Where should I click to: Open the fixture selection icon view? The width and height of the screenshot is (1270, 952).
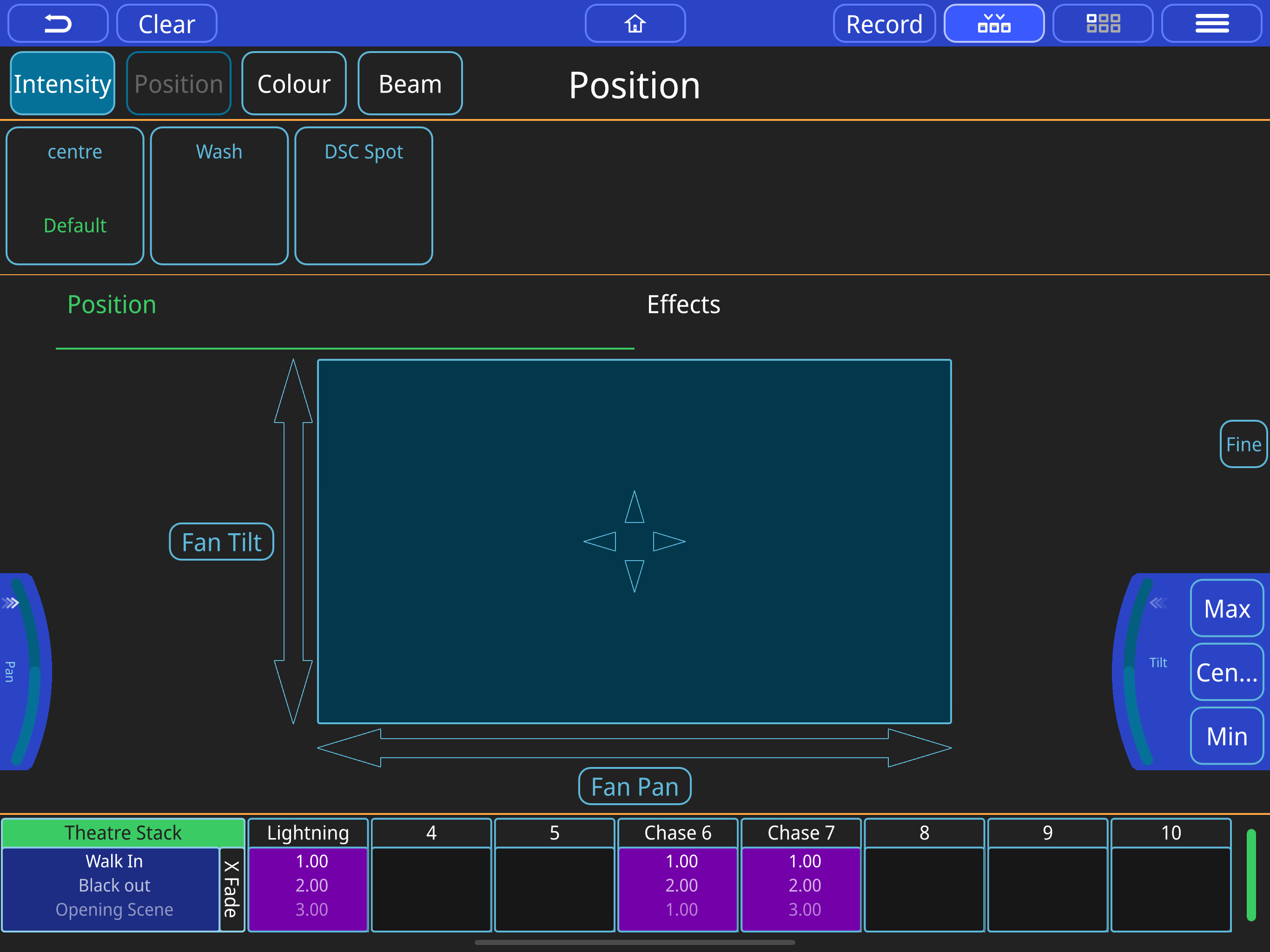click(994, 24)
